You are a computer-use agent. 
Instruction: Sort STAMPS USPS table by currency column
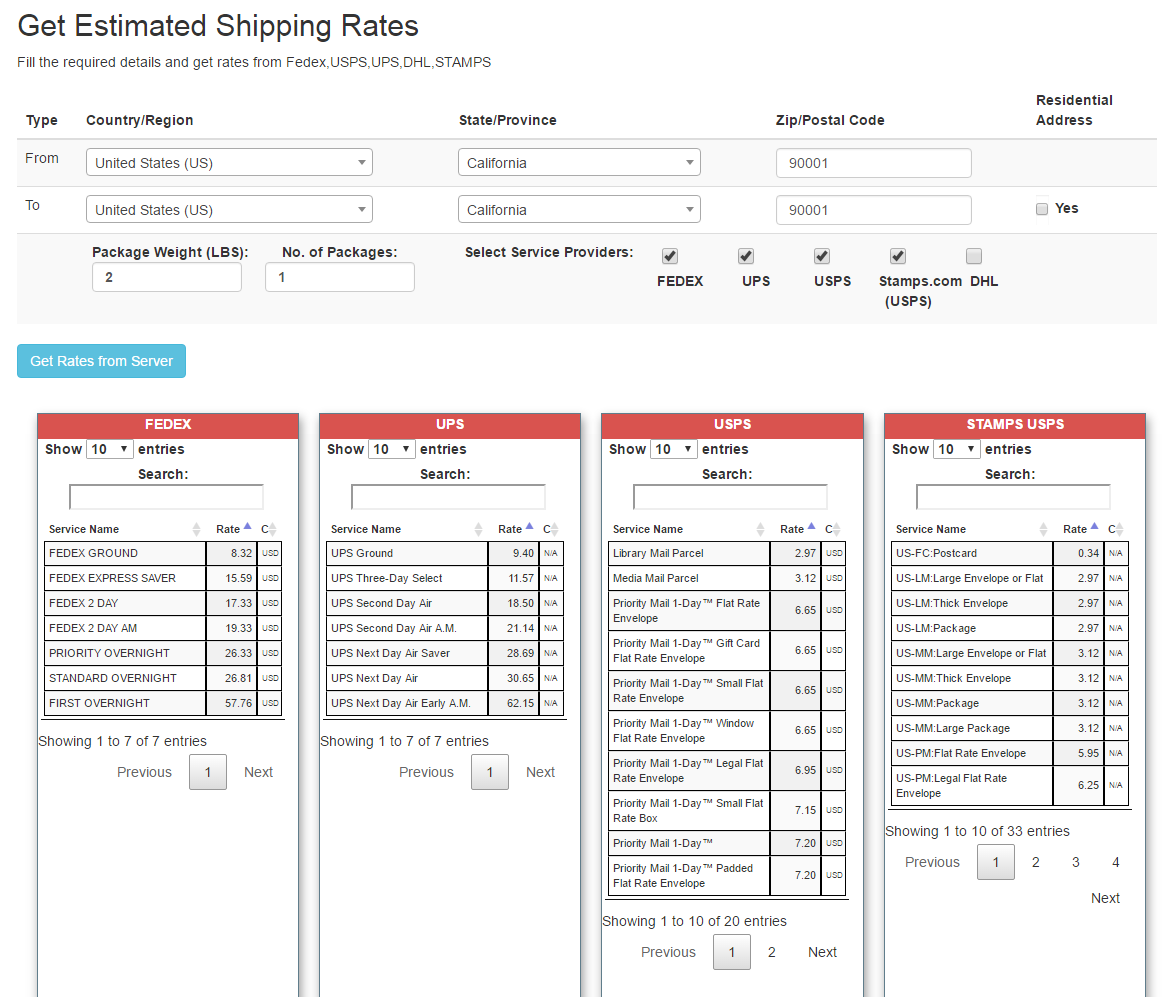(x=1116, y=529)
